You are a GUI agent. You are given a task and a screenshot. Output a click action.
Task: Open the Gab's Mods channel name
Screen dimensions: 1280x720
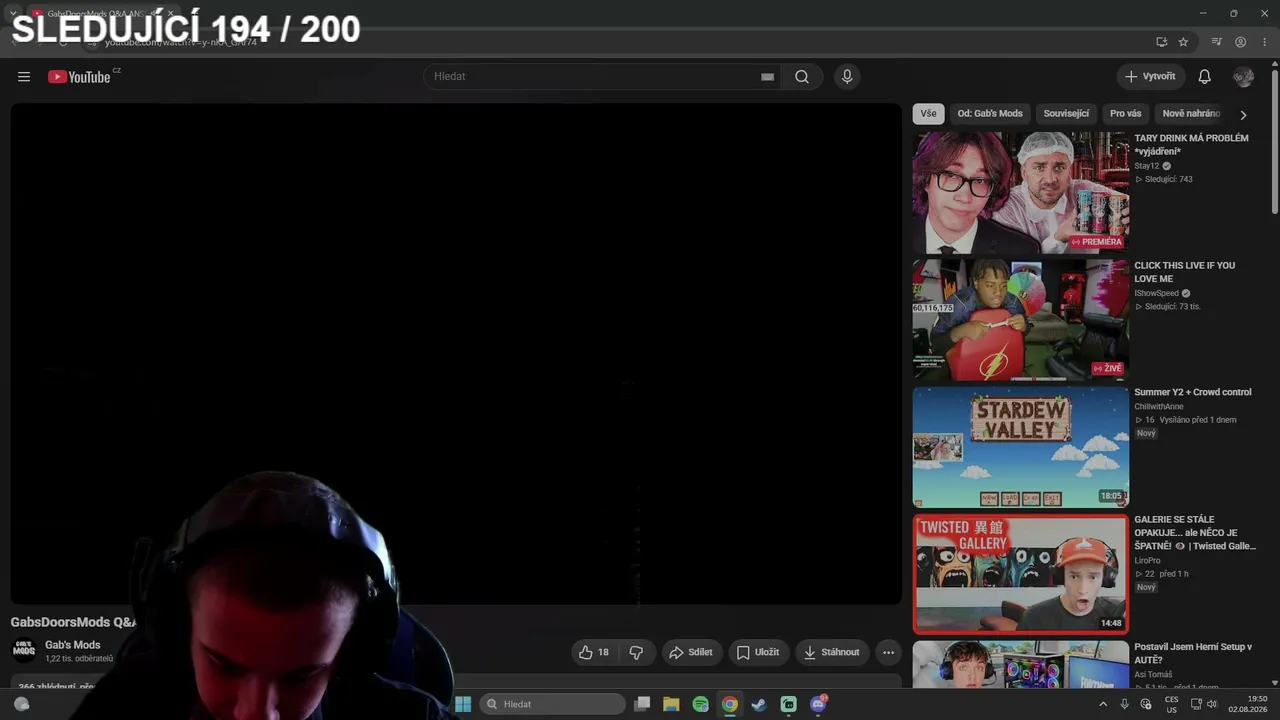tap(73, 645)
